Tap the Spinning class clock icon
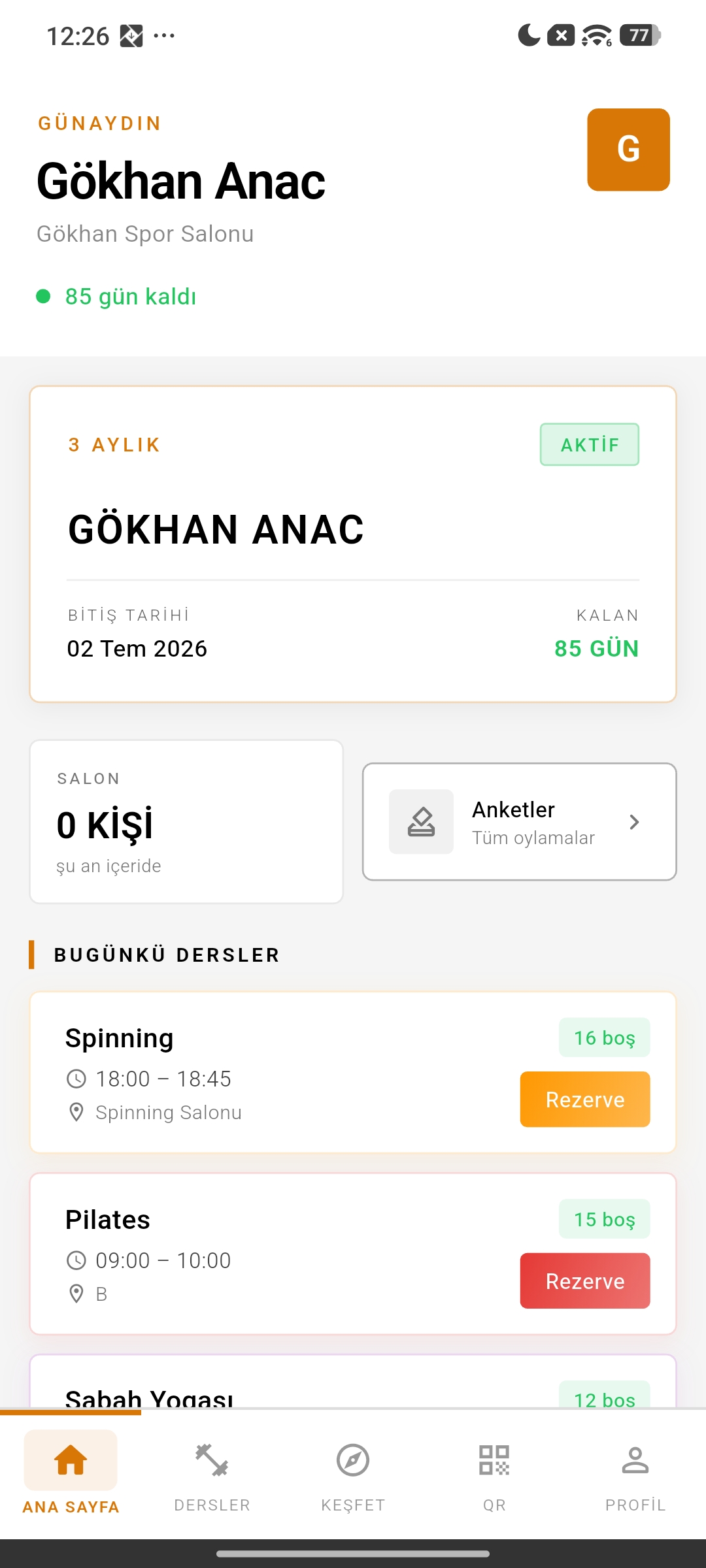The image size is (706, 1568). (76, 1079)
